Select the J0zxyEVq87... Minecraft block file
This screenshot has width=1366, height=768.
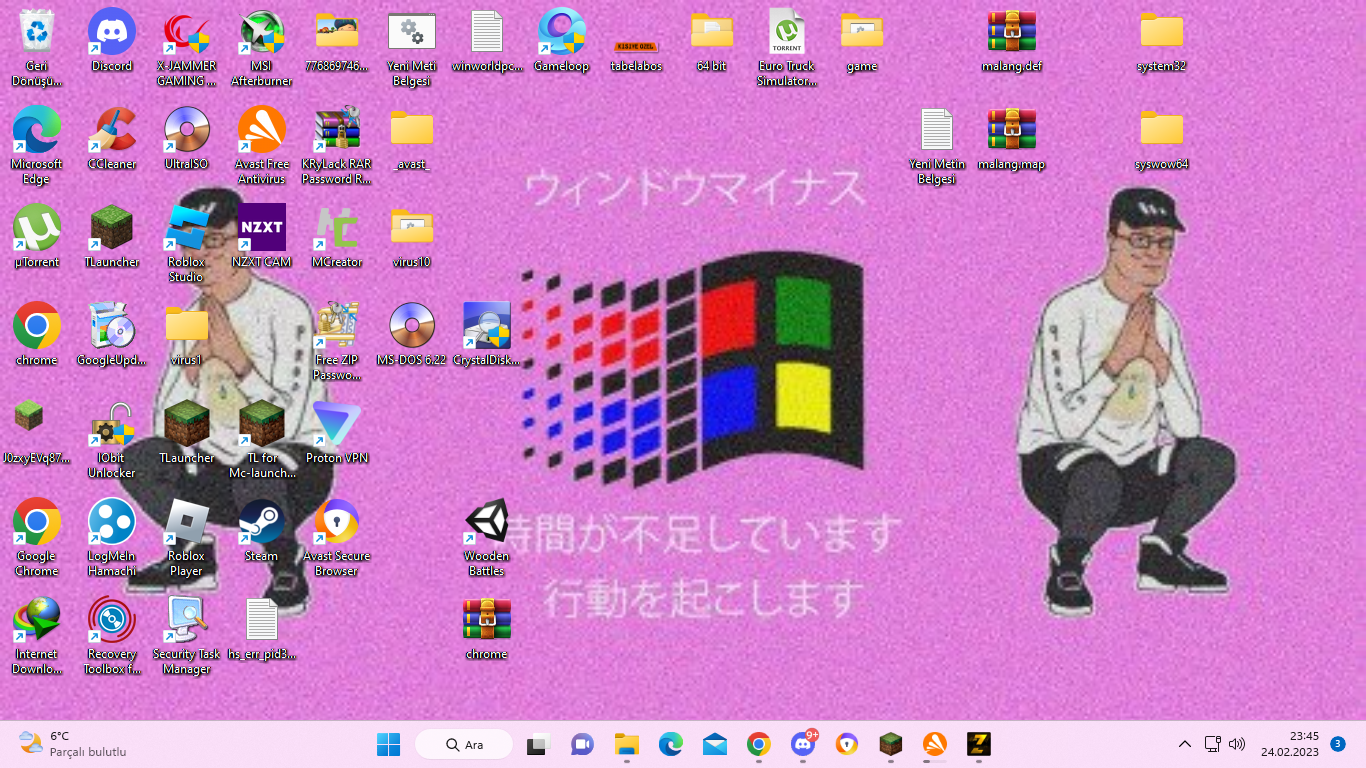[x=37, y=432]
